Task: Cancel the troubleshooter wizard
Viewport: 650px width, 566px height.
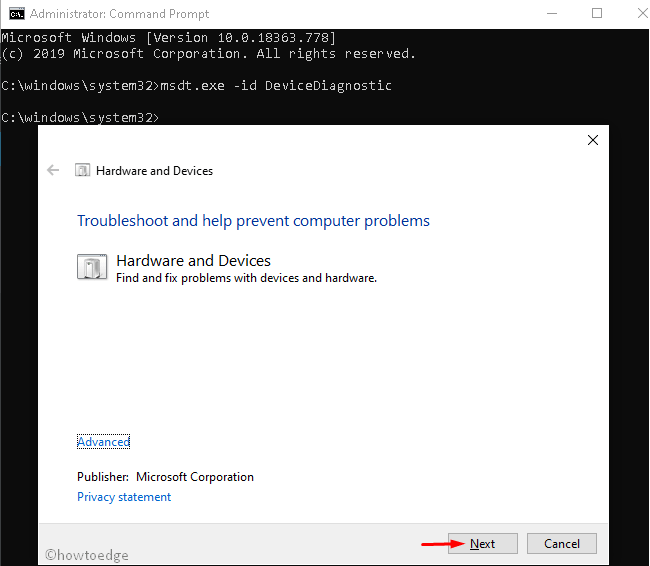Action: (x=561, y=544)
